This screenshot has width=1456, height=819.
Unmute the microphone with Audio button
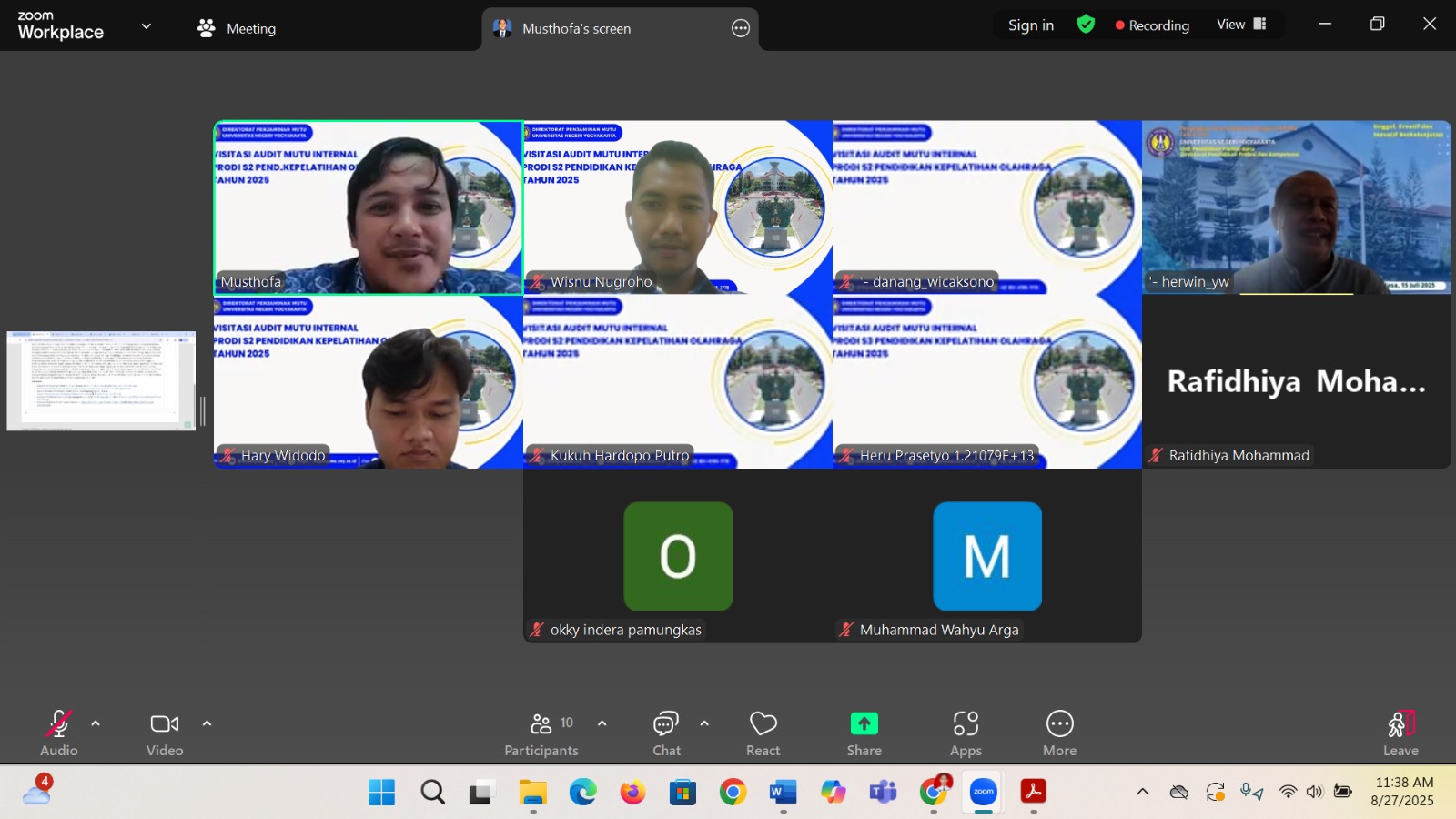coord(58,724)
